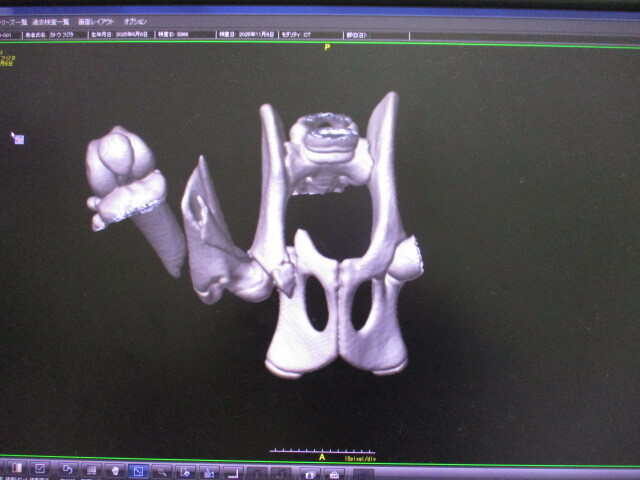640x480 pixels.
Task: Select the hand pan tool
Action: pos(115,470)
